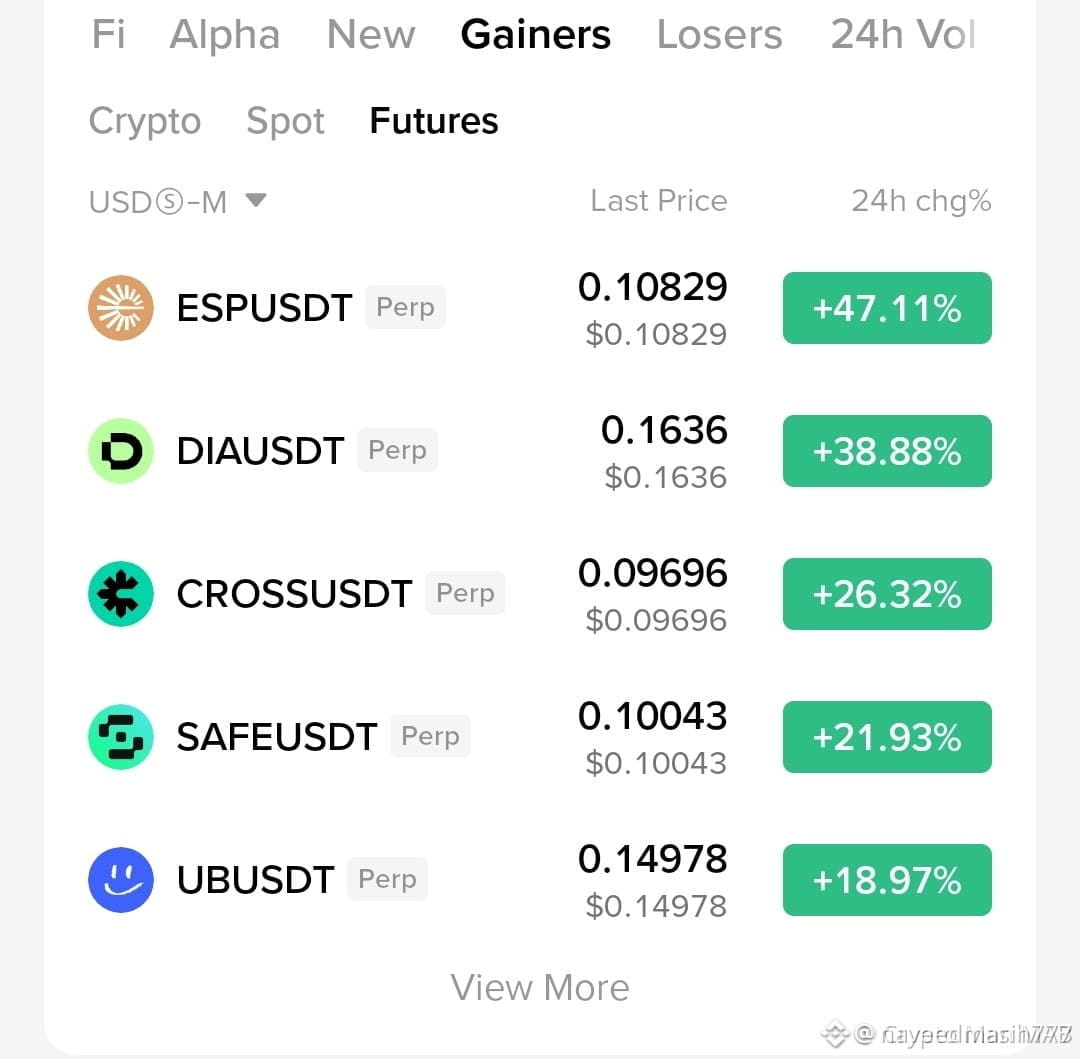The height and width of the screenshot is (1059, 1080).
Task: Click the Binance watermark logo icon
Action: (x=834, y=1033)
